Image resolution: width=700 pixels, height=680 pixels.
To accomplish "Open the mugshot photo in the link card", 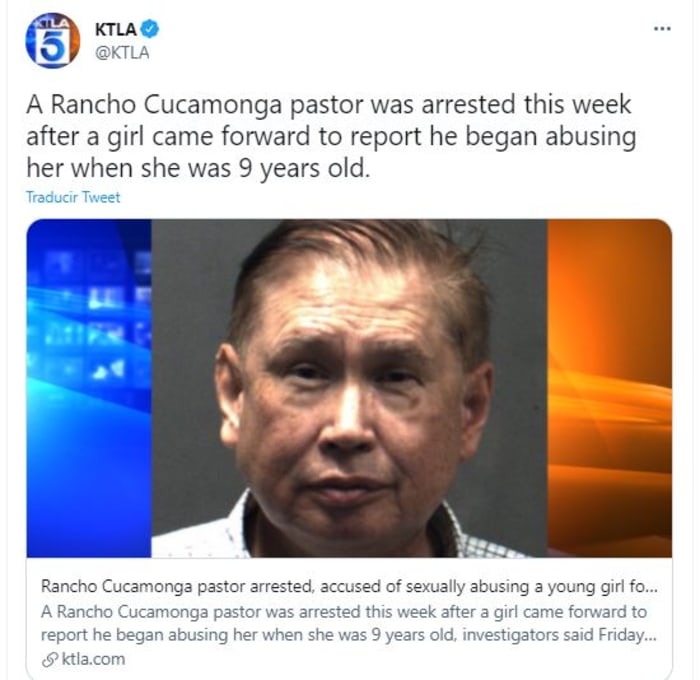I will [349, 388].
